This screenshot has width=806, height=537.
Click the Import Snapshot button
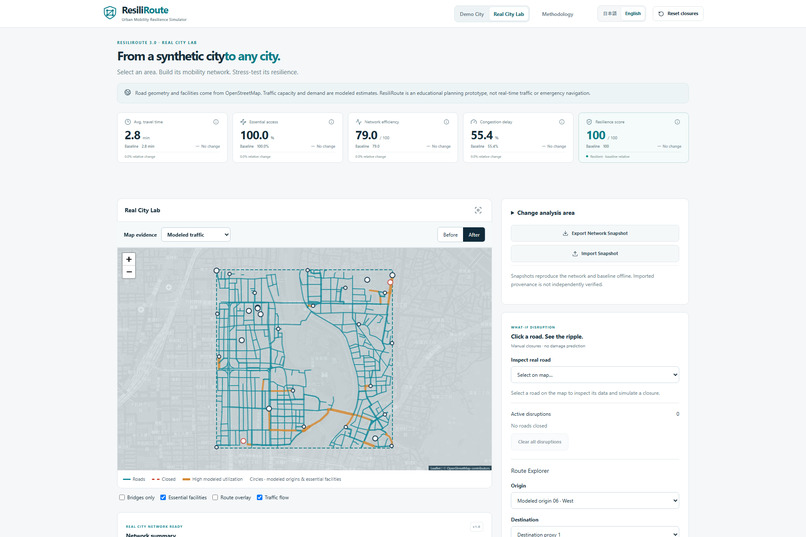595,253
